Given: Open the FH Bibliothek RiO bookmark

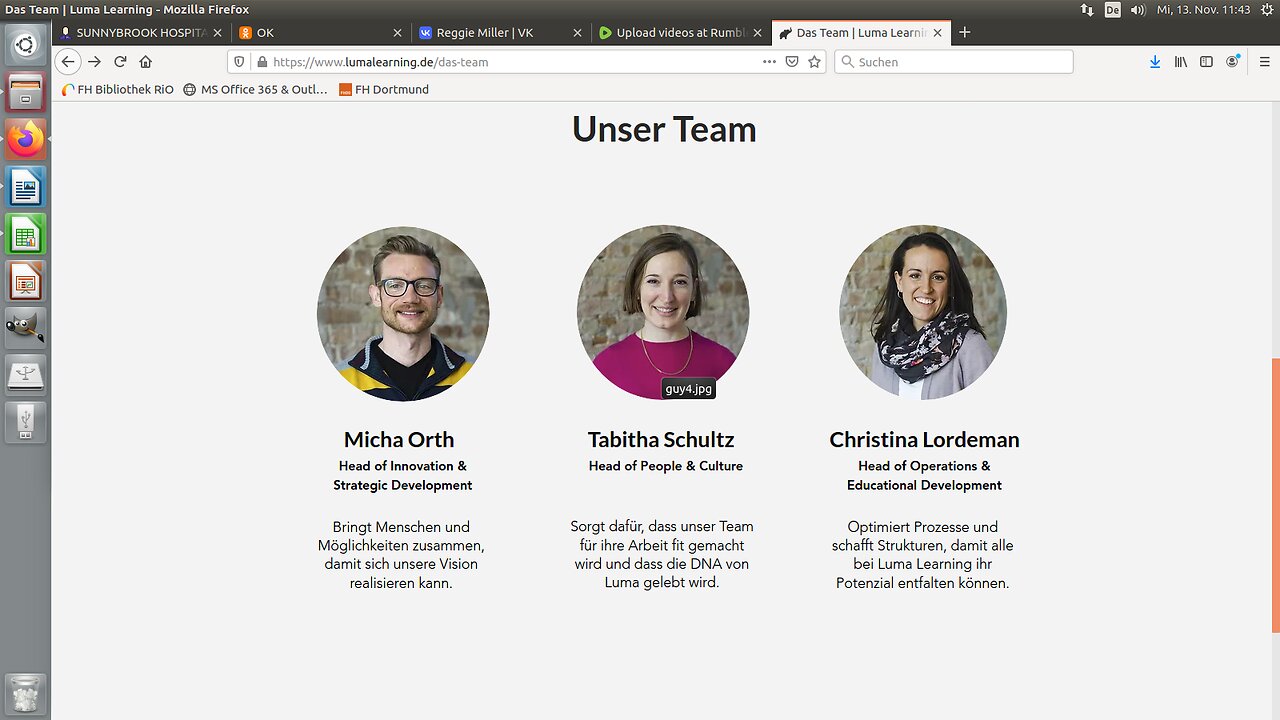Looking at the screenshot, I should [117, 89].
